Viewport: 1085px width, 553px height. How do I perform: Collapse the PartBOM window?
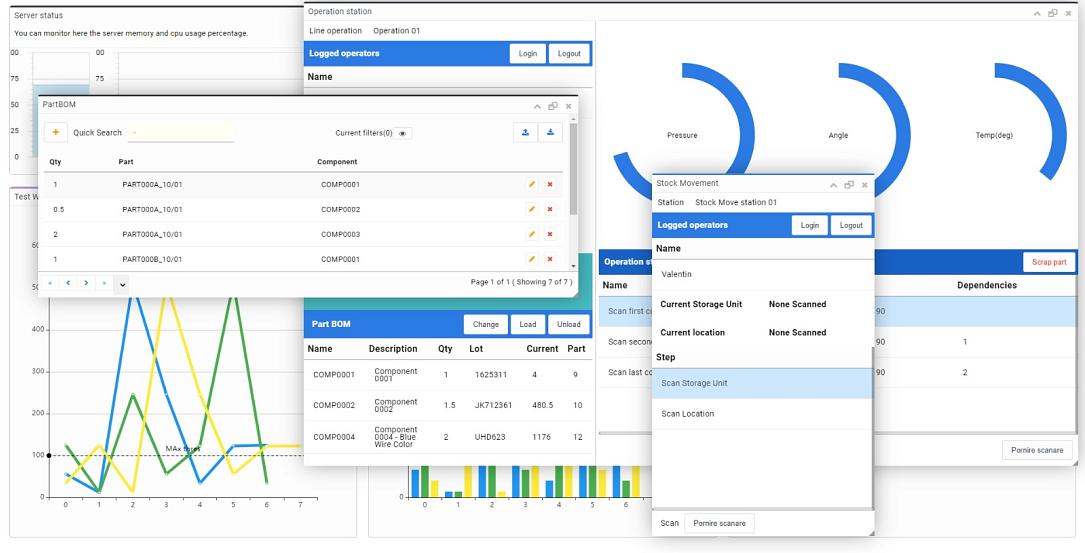click(x=537, y=105)
